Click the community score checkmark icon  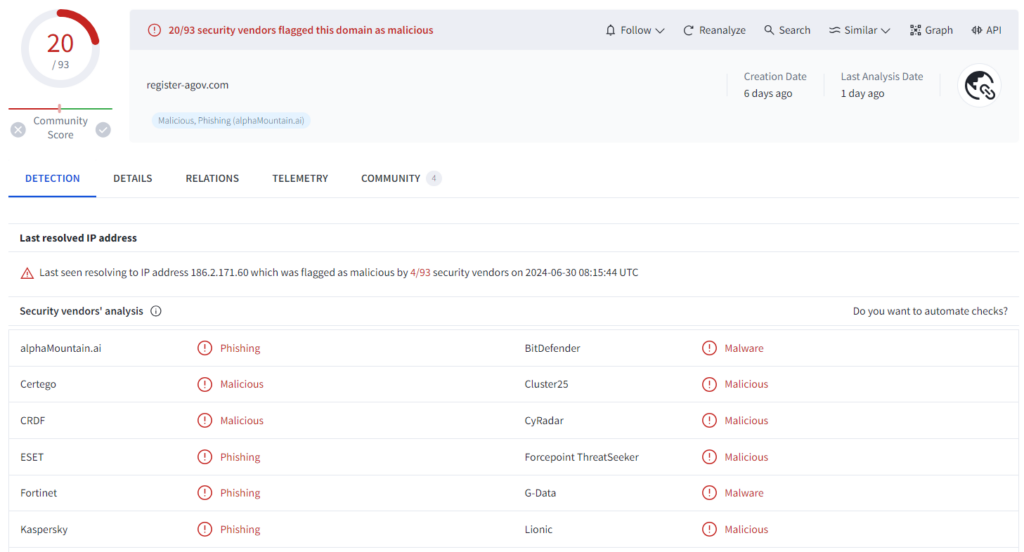coord(103,129)
